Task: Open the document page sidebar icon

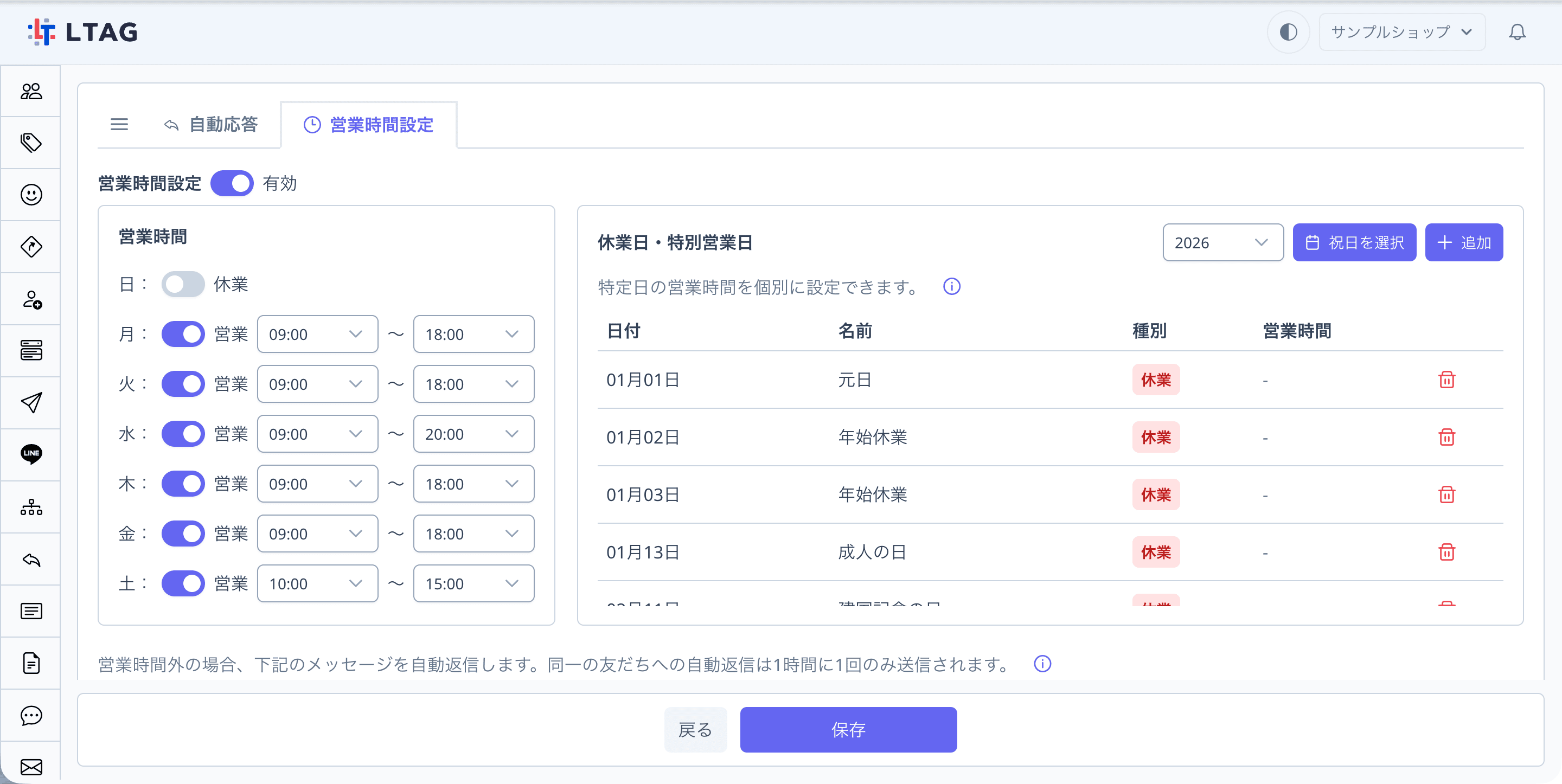Action: coord(31,663)
